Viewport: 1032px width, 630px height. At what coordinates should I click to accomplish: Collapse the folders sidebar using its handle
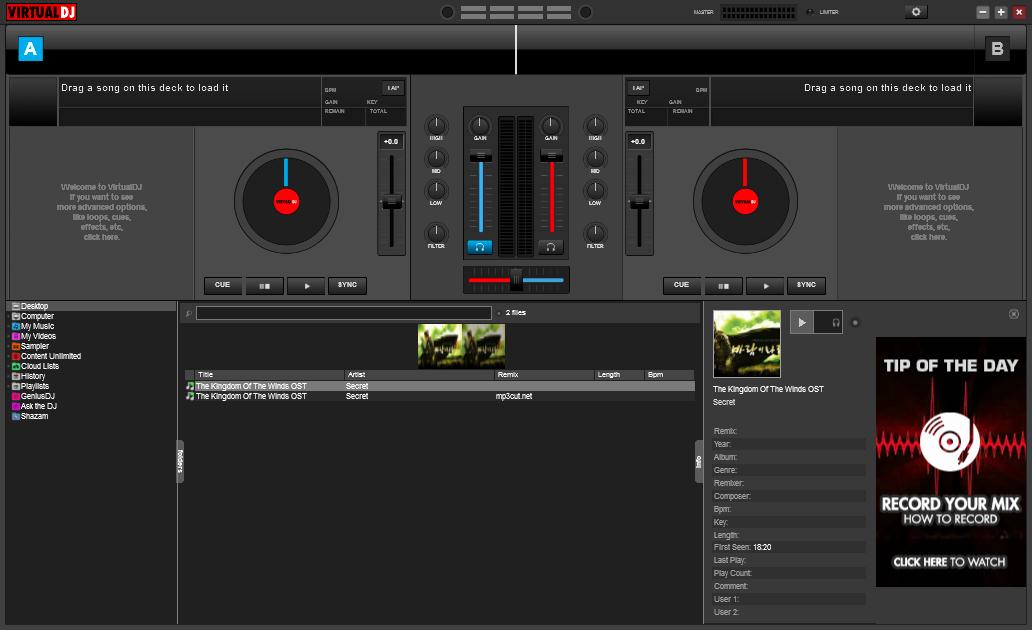coord(180,461)
